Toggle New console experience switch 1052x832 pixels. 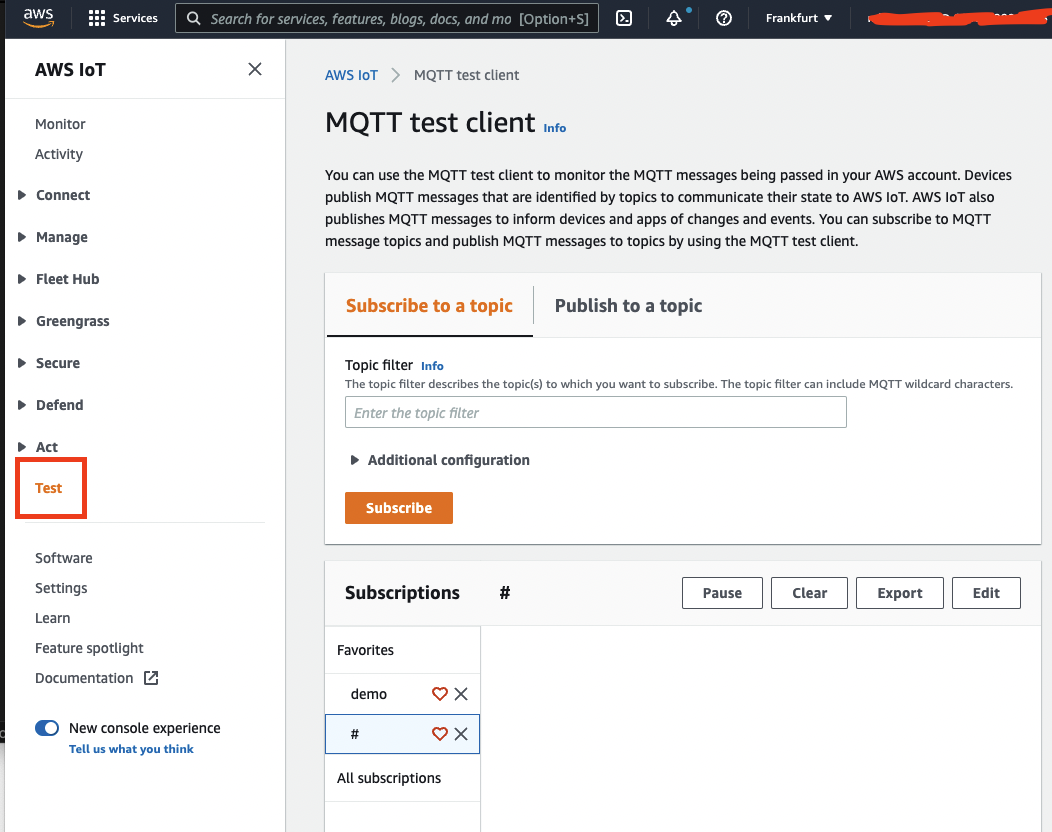click(47, 728)
